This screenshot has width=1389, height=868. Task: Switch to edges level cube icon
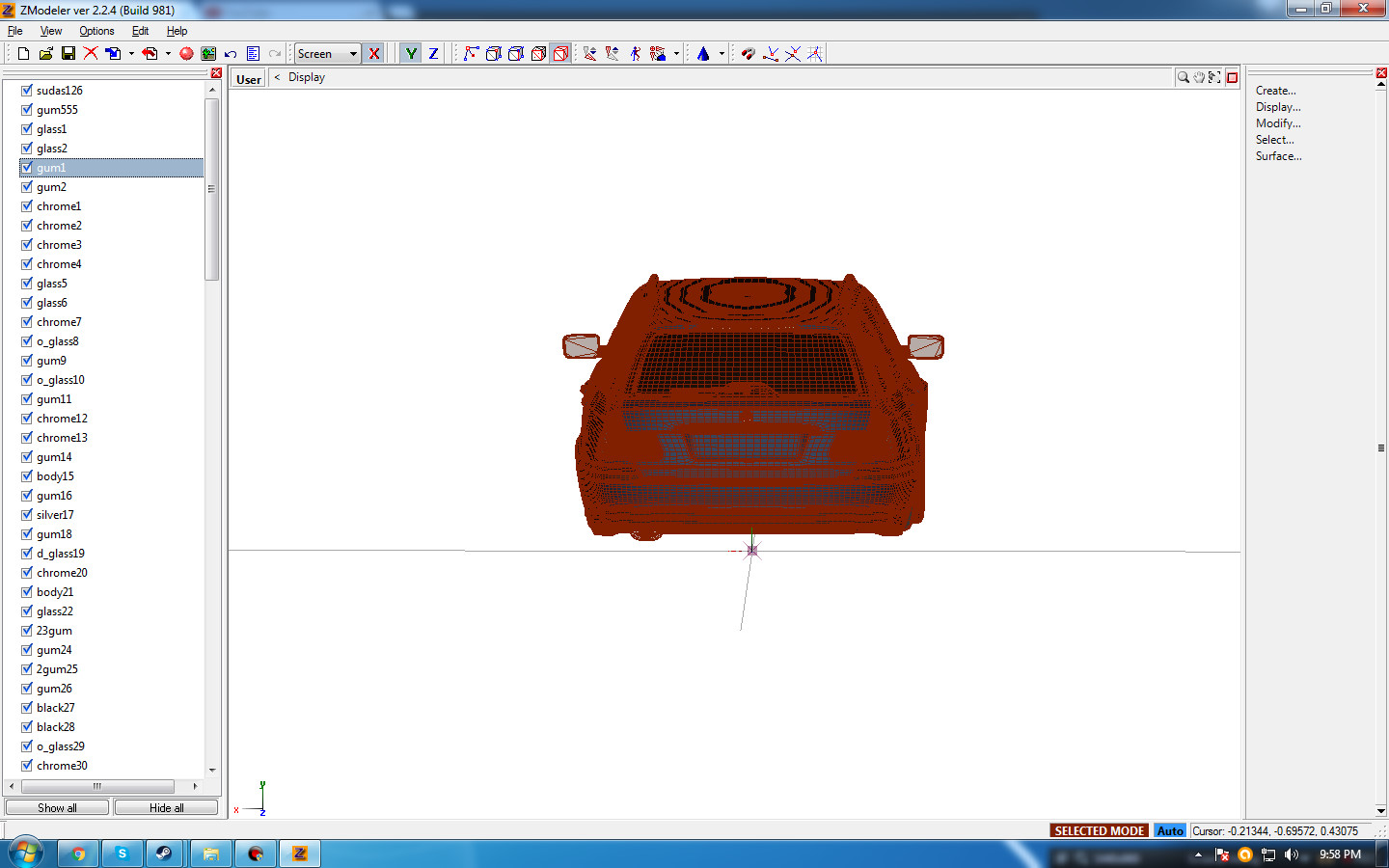pyautogui.click(x=493, y=54)
